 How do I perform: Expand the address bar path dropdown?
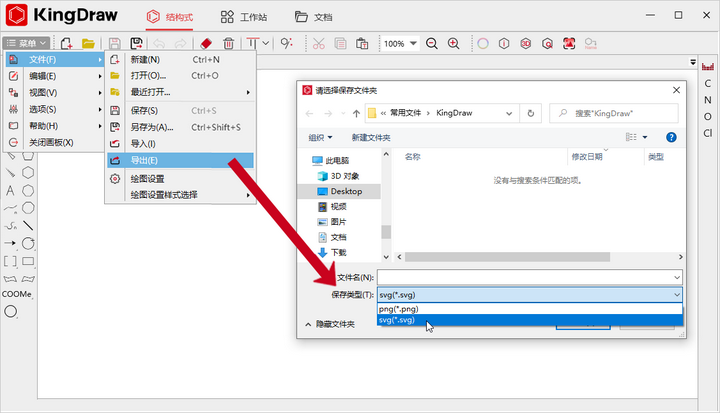click(x=509, y=113)
